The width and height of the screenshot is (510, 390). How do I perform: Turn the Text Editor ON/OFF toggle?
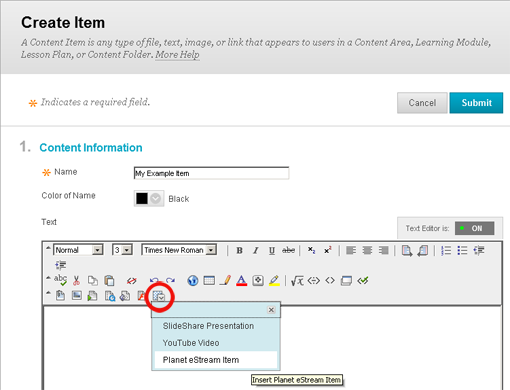[x=475, y=228]
